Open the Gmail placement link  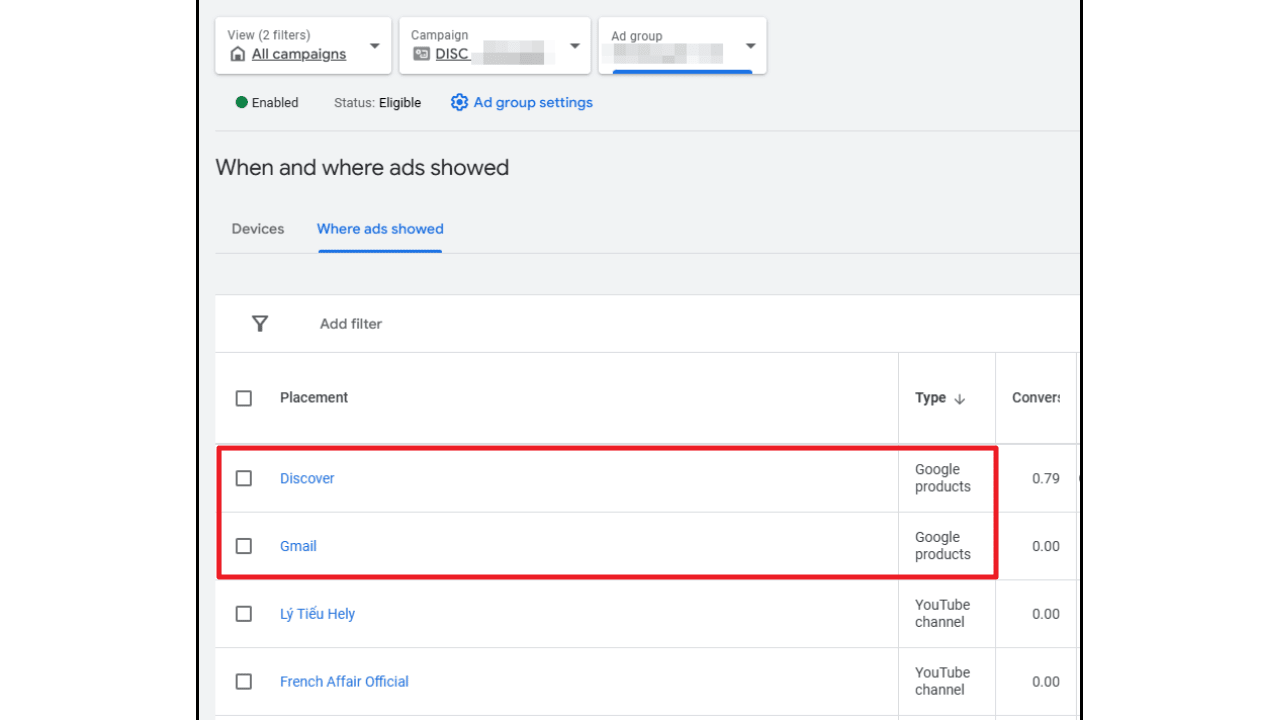298,546
